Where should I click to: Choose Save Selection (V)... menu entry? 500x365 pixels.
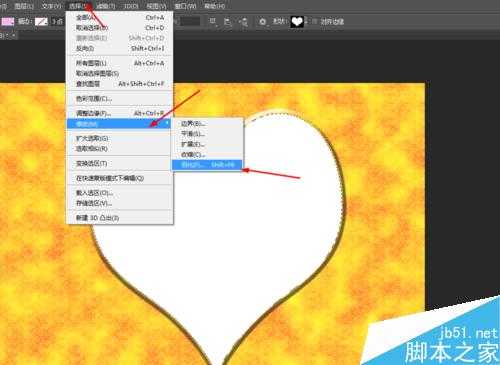[x=120, y=203]
